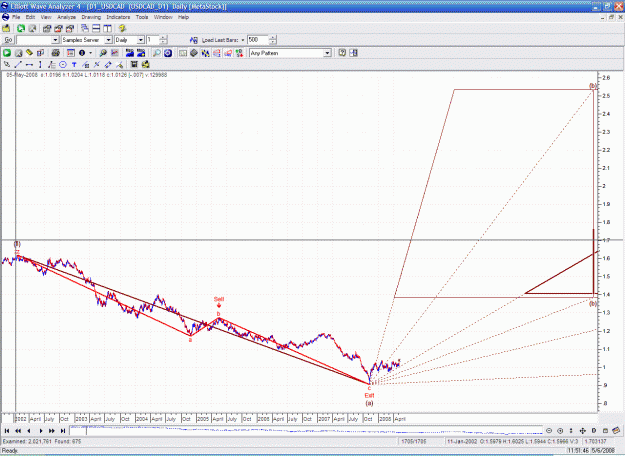Select the pointer arrow drawing tool
The width and height of the screenshot is (625, 456).
coord(7,65)
